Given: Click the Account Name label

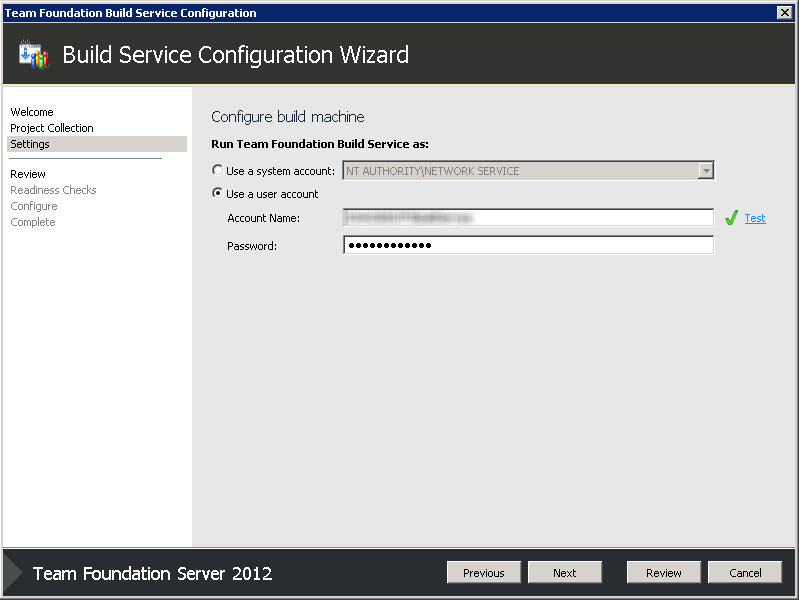Looking at the screenshot, I should click(263, 218).
